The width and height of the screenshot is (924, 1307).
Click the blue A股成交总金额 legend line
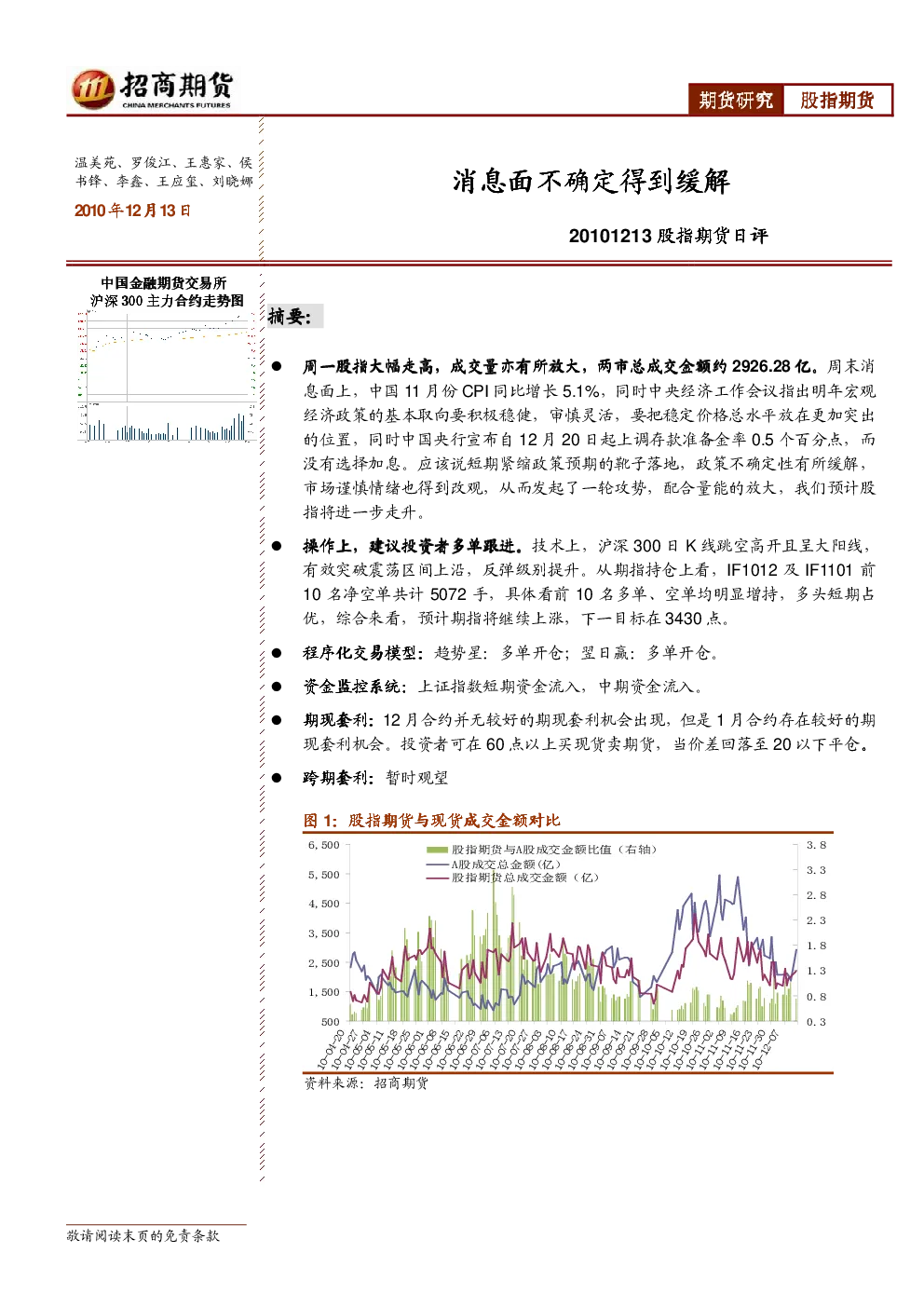click(437, 865)
